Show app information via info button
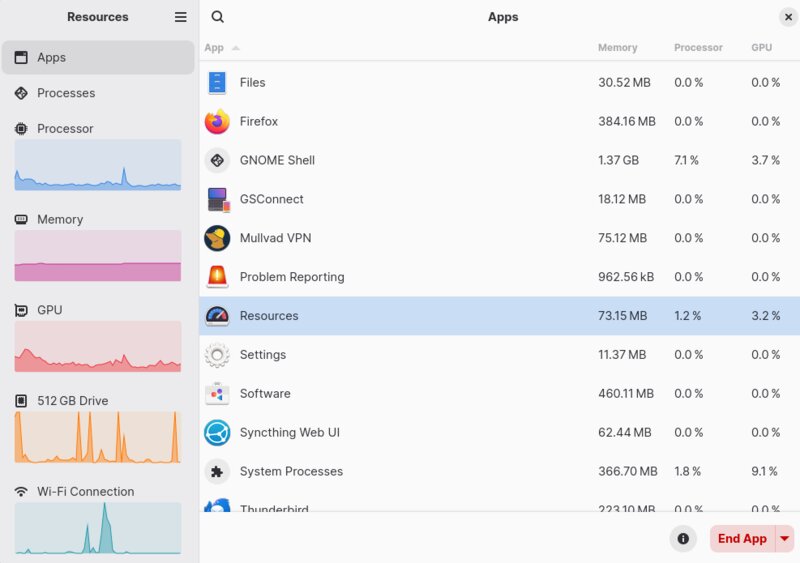The image size is (800, 563). coord(683,538)
